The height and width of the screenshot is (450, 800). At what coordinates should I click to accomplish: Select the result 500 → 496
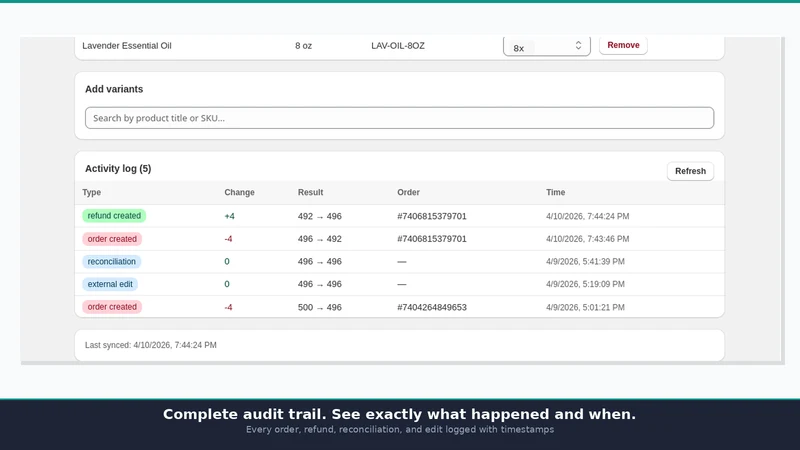(x=320, y=307)
